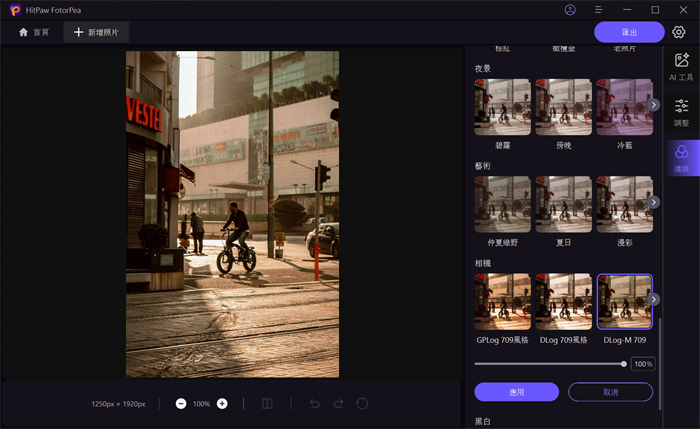Click the zoom out minus button
Screen dimensions: 700x429
181,404
